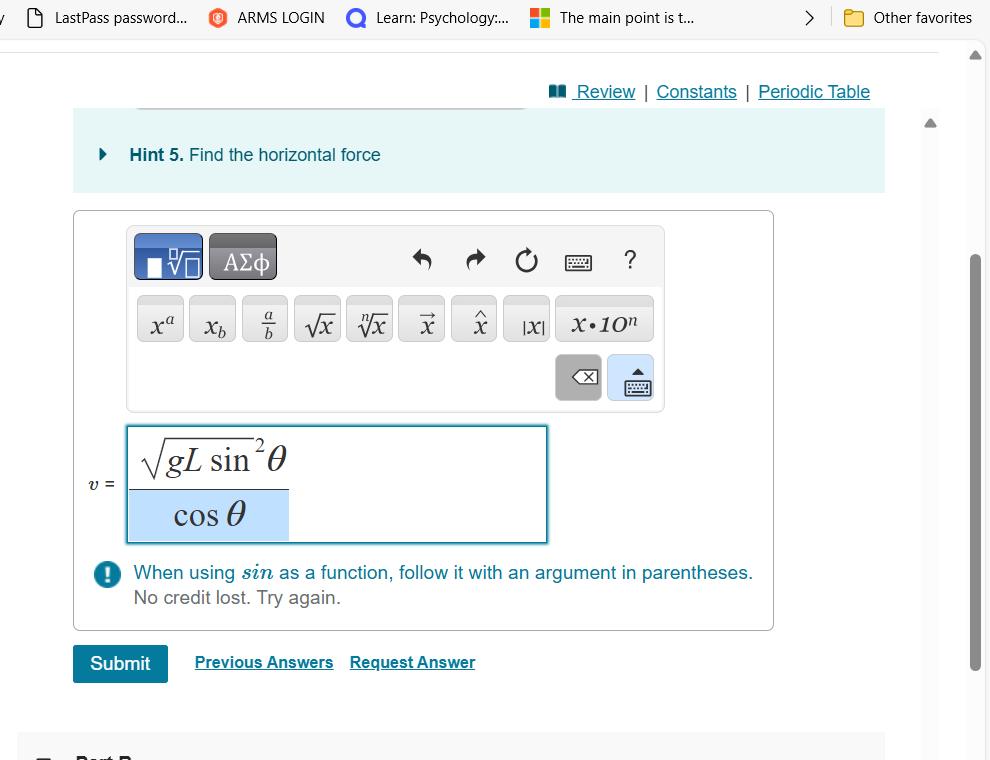Reset the equation input
Viewport: 990px width, 760px height.
(526, 260)
